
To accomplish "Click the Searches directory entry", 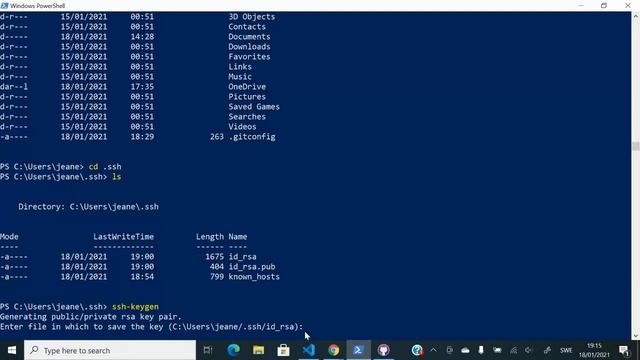I will [x=247, y=117].
